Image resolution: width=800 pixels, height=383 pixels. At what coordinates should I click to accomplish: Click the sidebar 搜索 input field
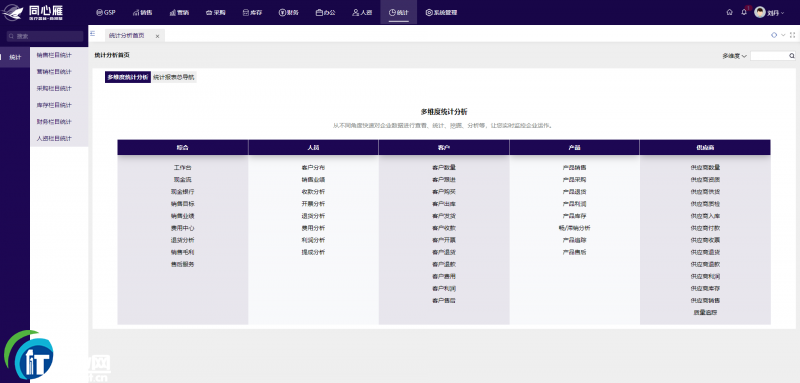coord(44,36)
